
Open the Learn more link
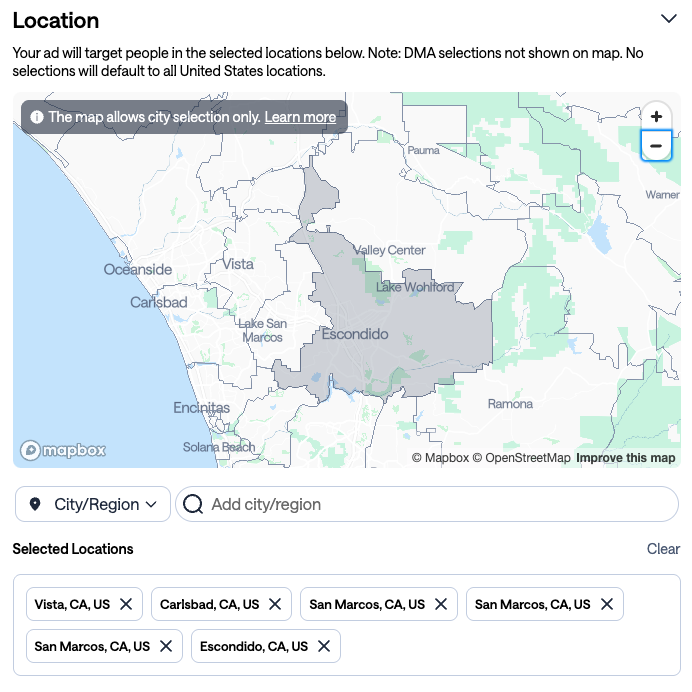pyautogui.click(x=300, y=117)
